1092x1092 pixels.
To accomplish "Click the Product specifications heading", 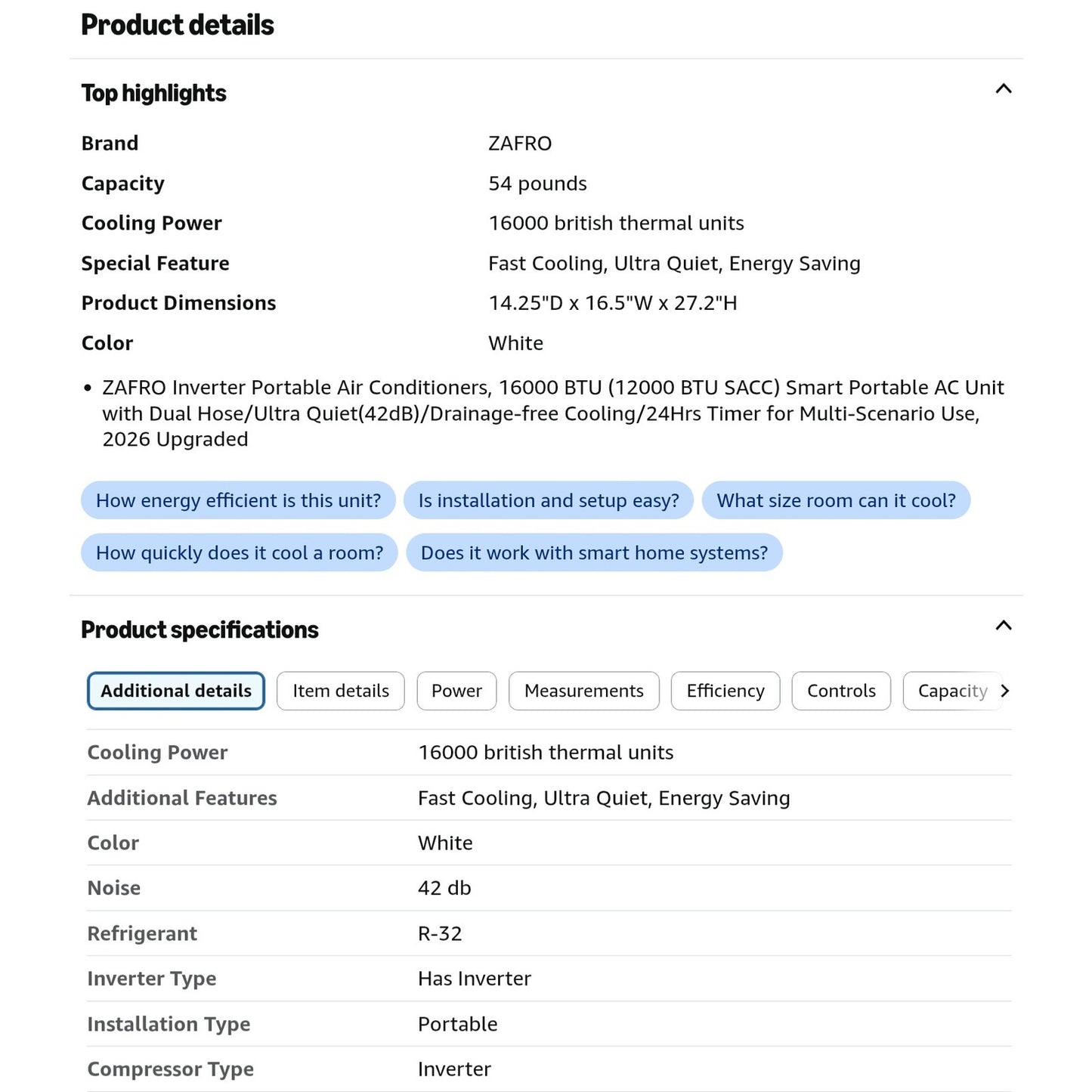I will [x=200, y=630].
